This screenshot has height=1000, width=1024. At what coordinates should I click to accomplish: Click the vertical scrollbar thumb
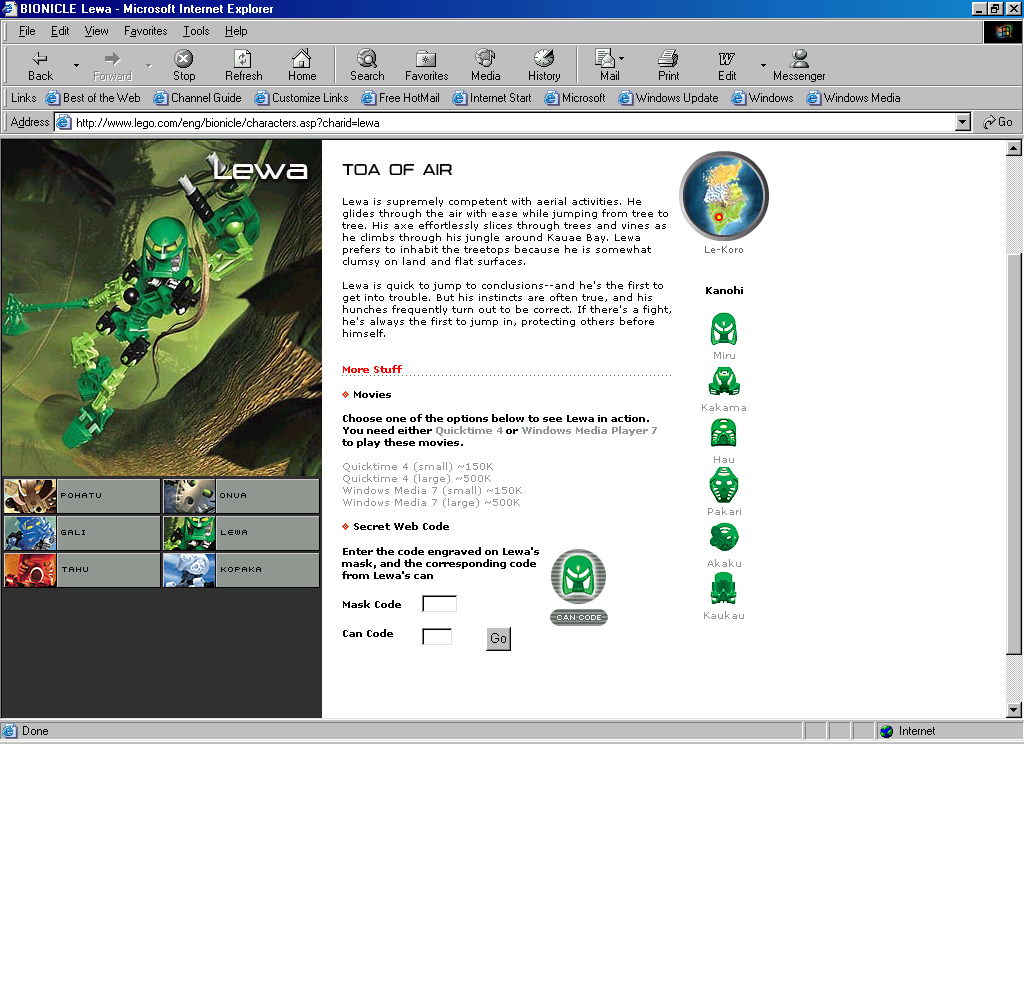pyautogui.click(x=1014, y=452)
